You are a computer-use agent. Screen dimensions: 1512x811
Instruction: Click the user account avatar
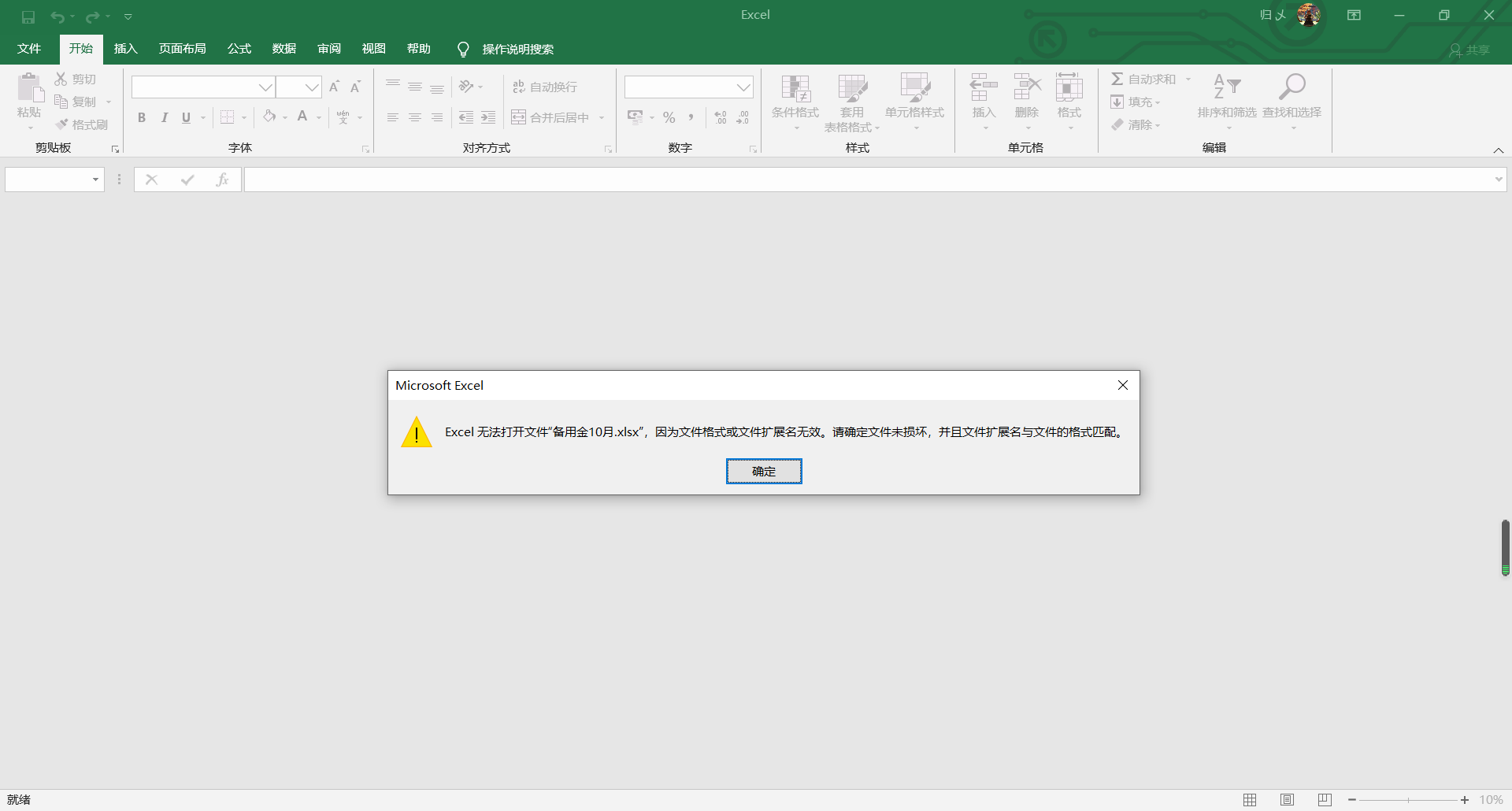pyautogui.click(x=1309, y=15)
